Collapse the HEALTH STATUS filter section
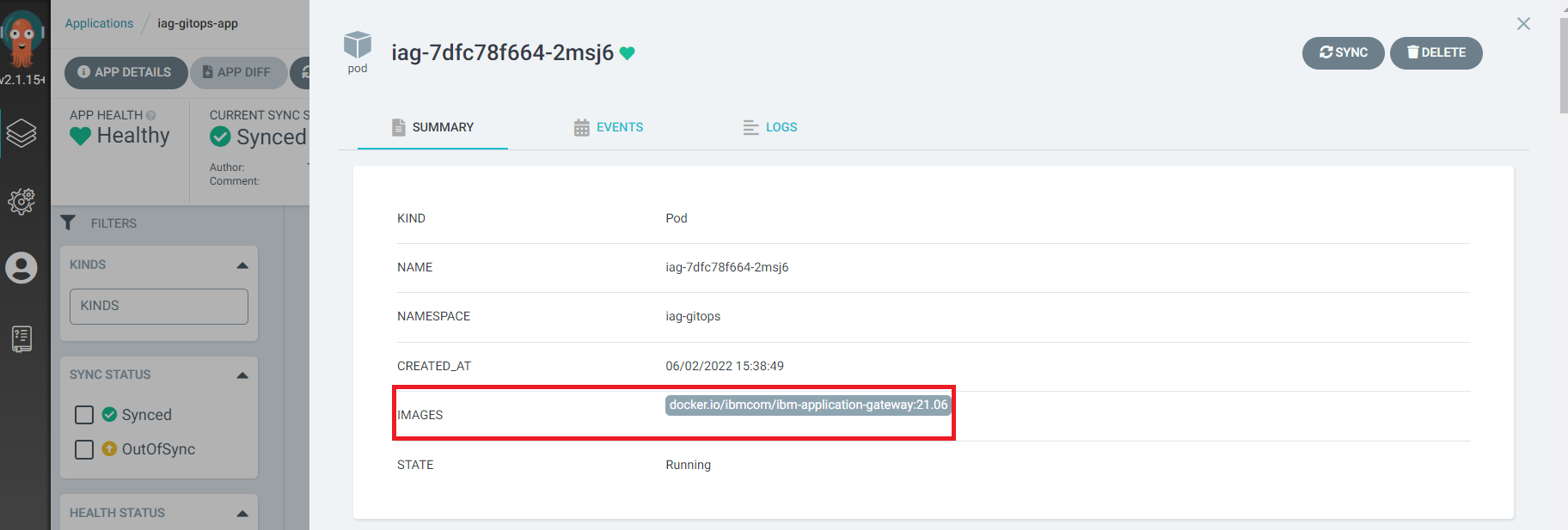 [x=242, y=514]
